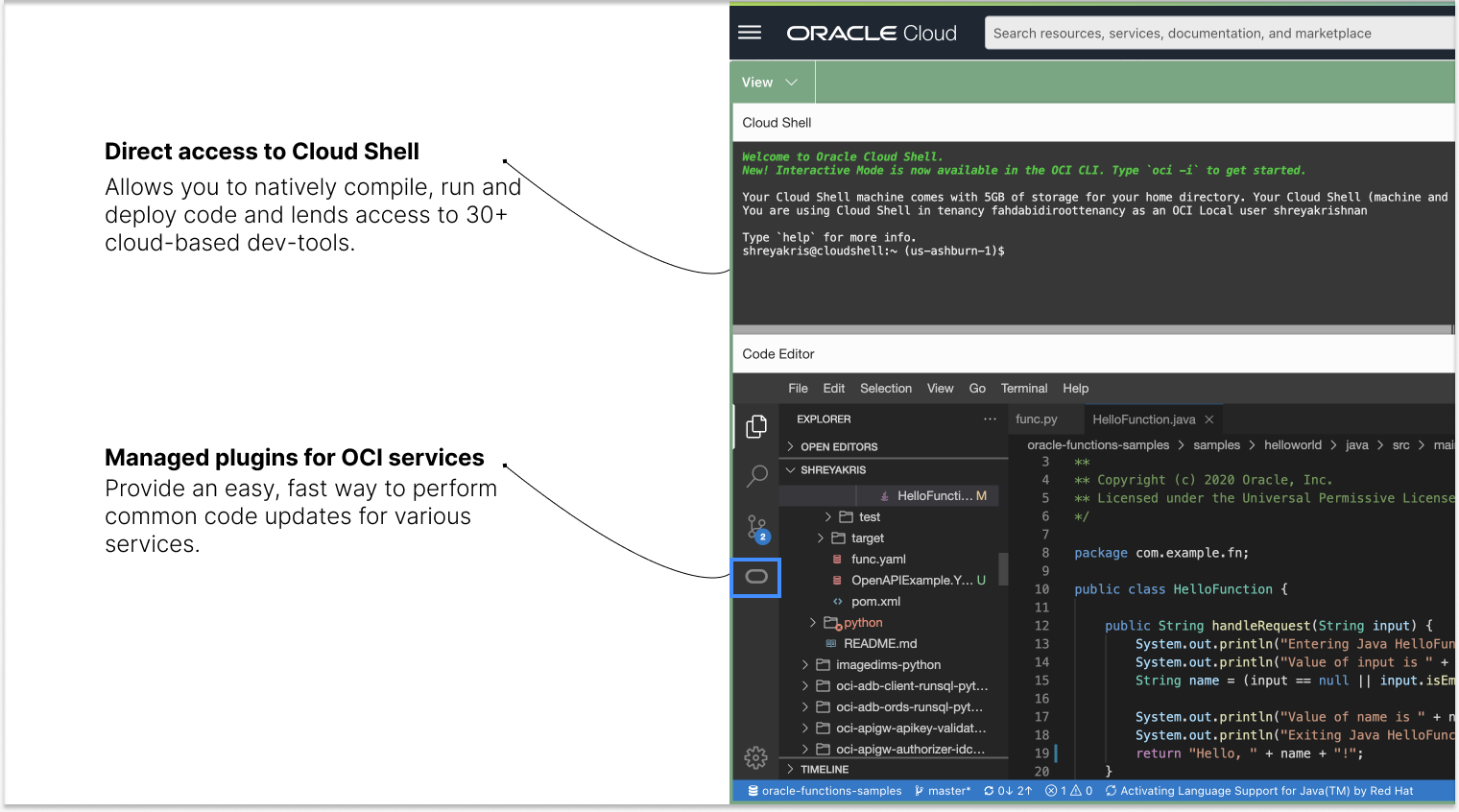The width and height of the screenshot is (1459, 812).
Task: Click the Oracle Cloud search field
Action: point(1217,32)
